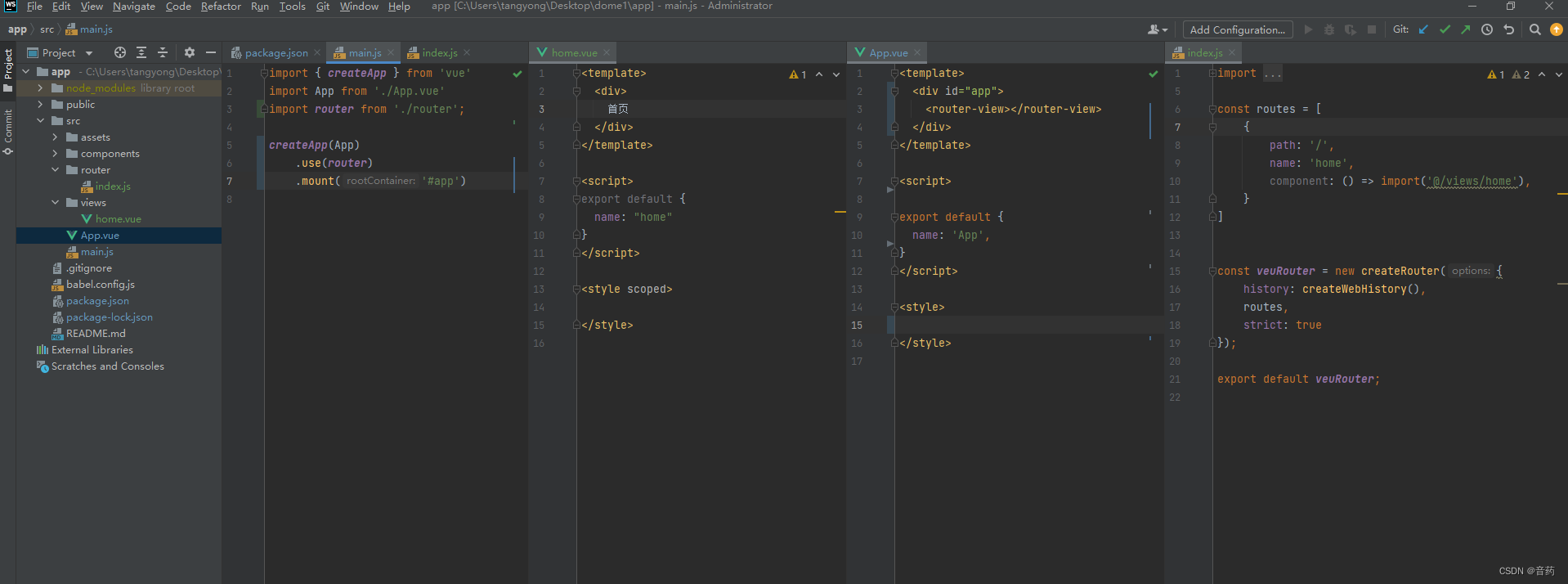Click Git Push green arrow
The height and width of the screenshot is (584, 1568).
click(1466, 29)
